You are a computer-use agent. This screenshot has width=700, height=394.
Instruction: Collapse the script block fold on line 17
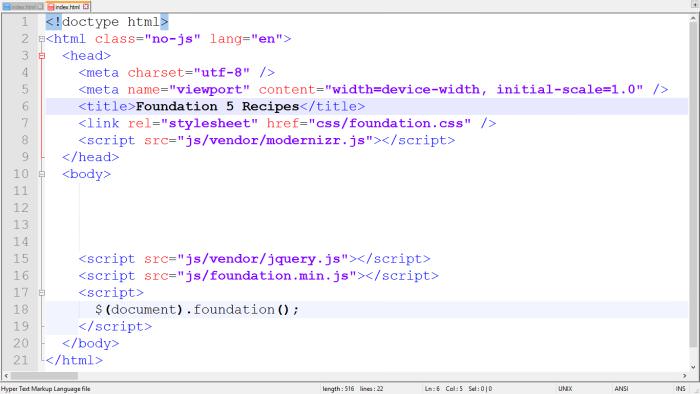coord(42,293)
